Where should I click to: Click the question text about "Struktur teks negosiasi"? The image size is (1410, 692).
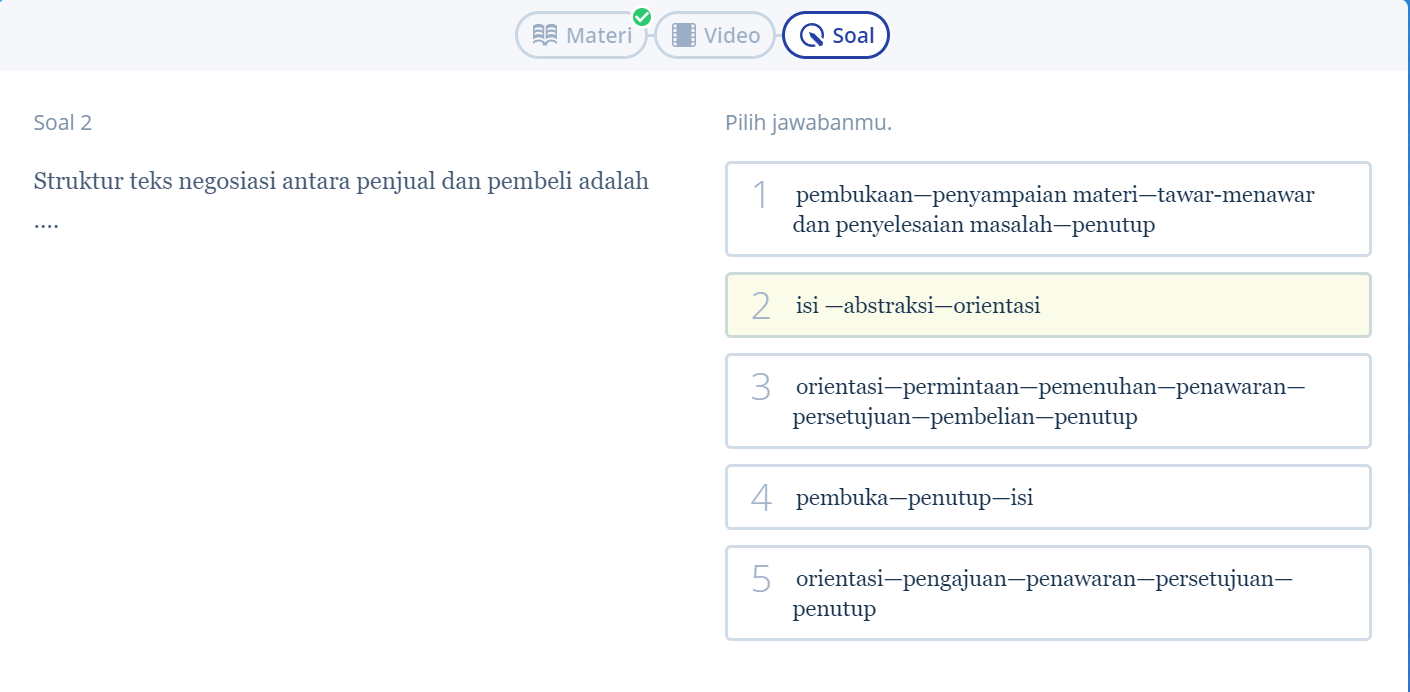(341, 182)
